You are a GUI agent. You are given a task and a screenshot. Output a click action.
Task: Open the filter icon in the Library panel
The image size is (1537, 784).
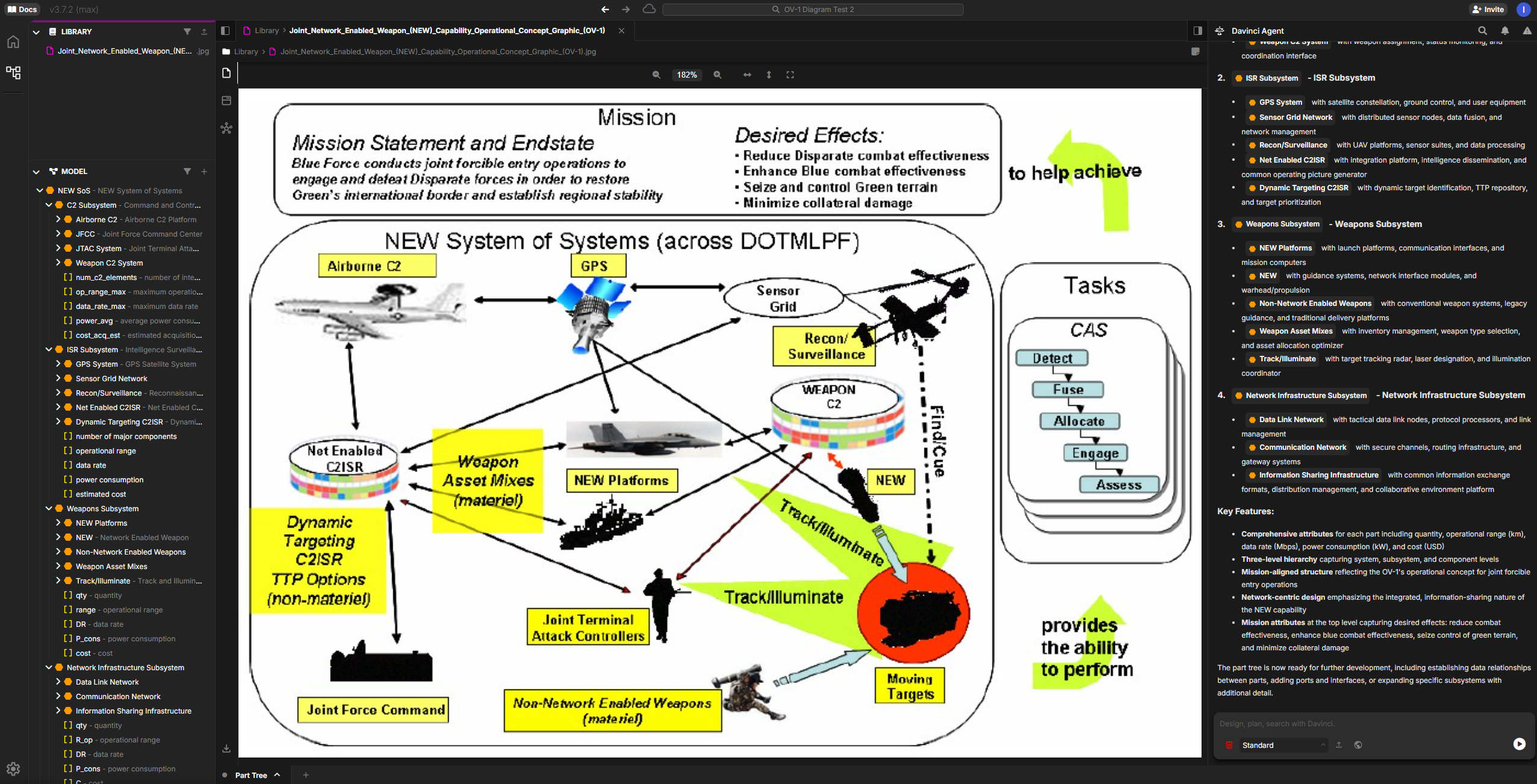point(187,31)
